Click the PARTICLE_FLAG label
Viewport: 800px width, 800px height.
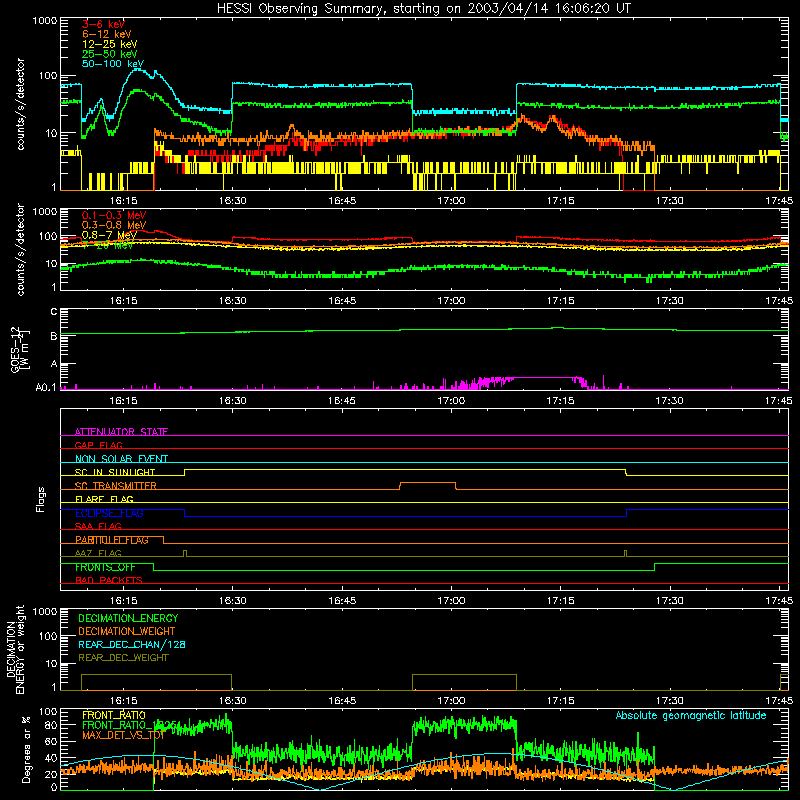pos(112,539)
